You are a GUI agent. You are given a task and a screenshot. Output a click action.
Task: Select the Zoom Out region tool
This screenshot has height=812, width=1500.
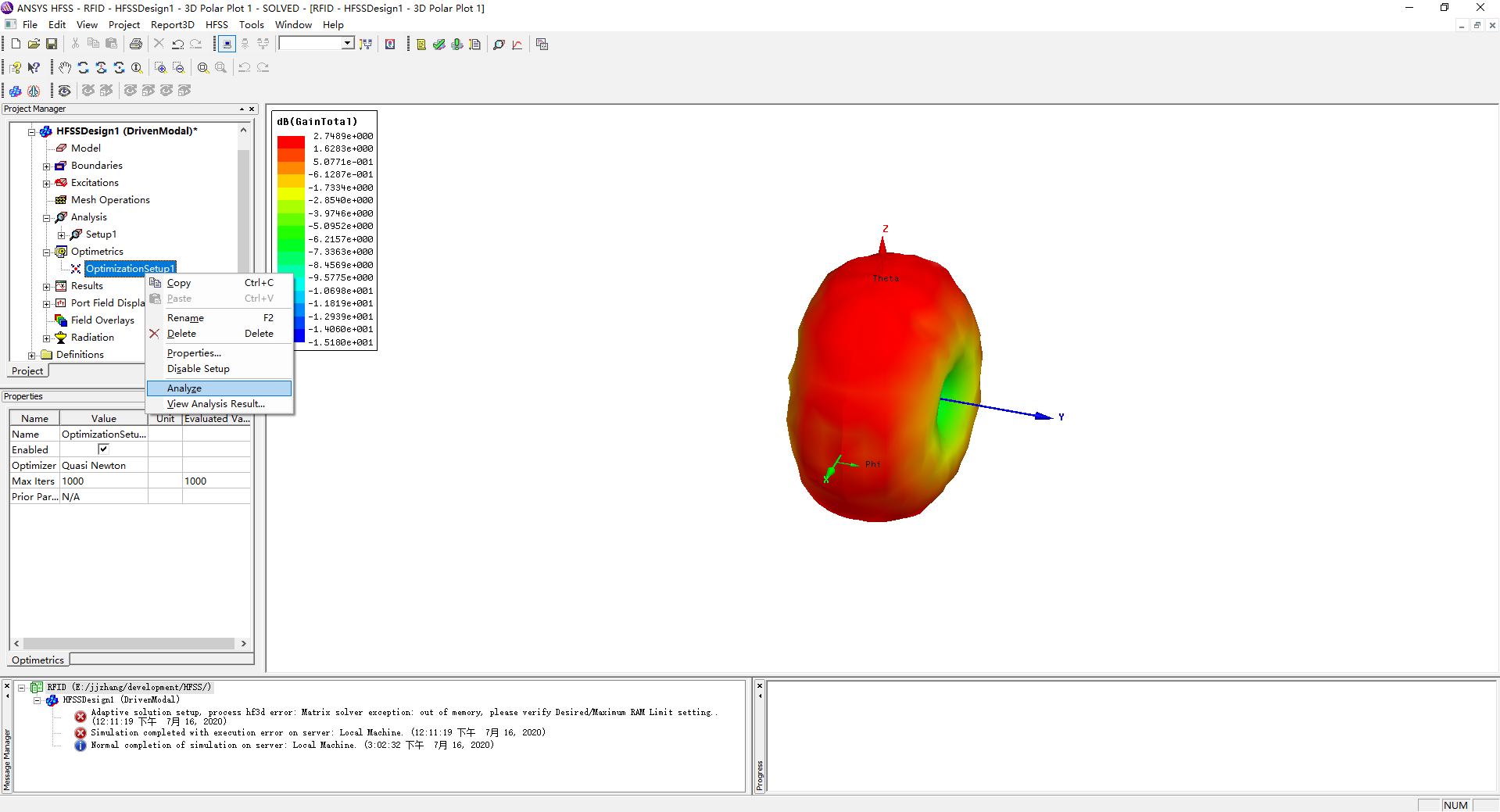coord(178,68)
